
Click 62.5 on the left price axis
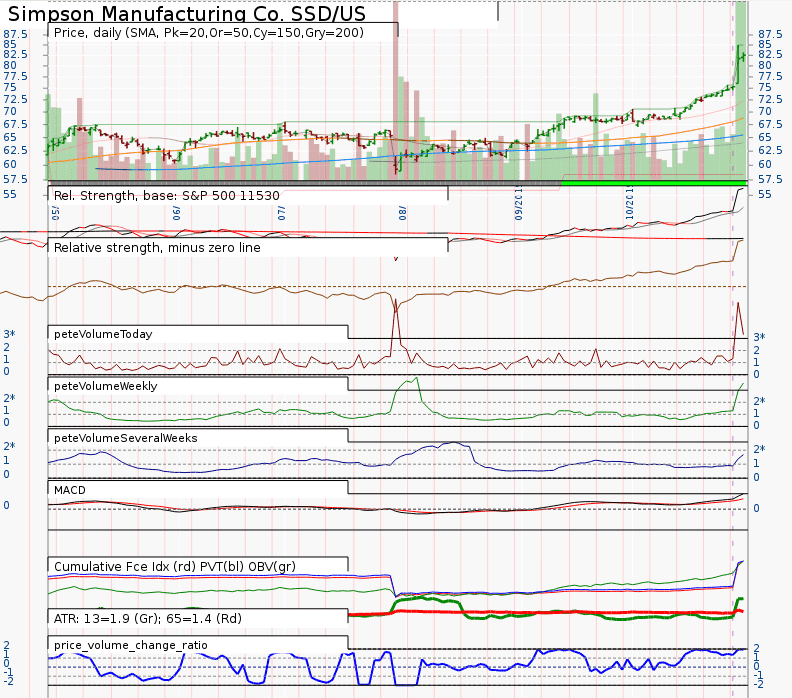point(16,151)
